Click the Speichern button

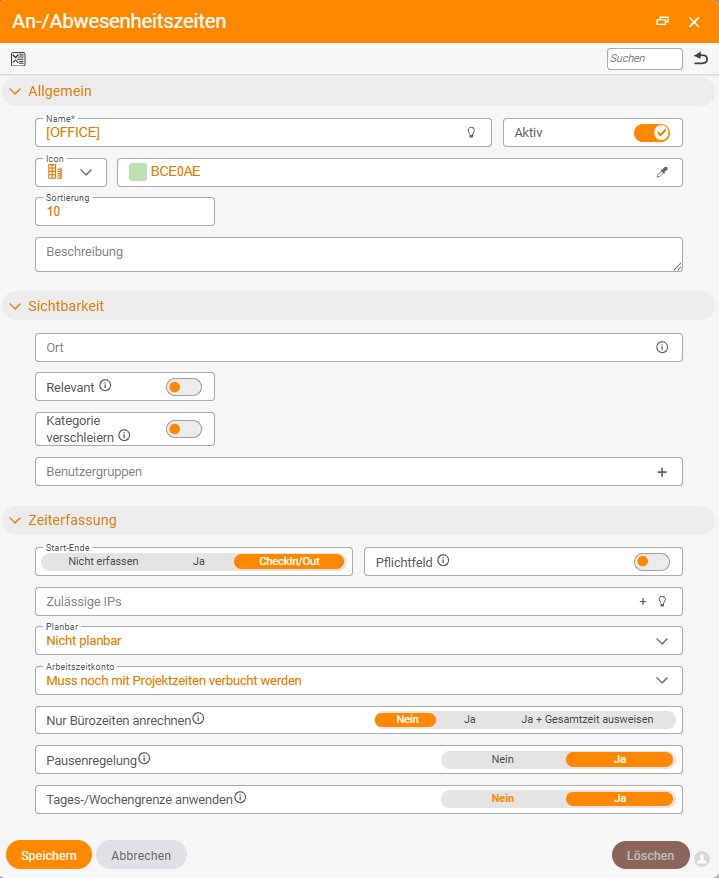pyautogui.click(x=49, y=854)
